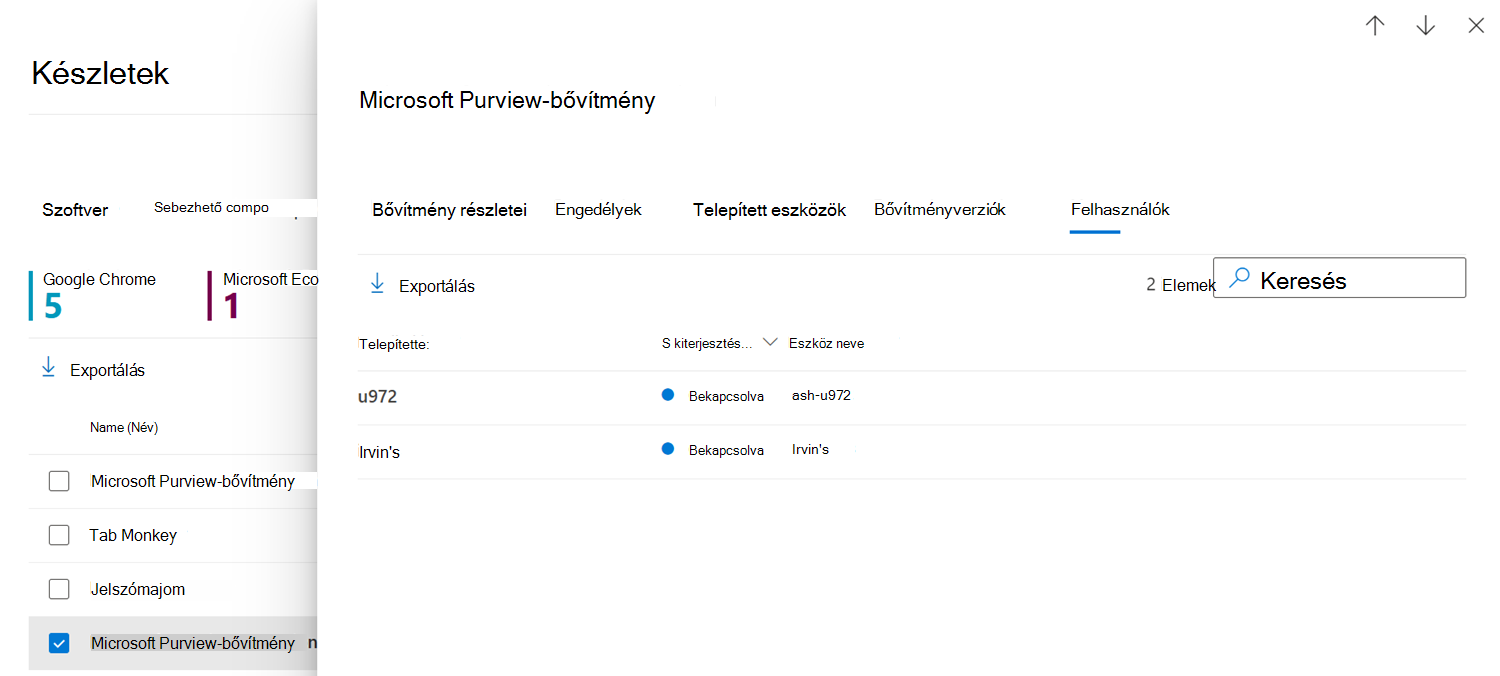The width and height of the screenshot is (1500, 676).
Task: Uncheck the selected Microsoft Purview-bővítmény checkbox
Action: (x=59, y=643)
